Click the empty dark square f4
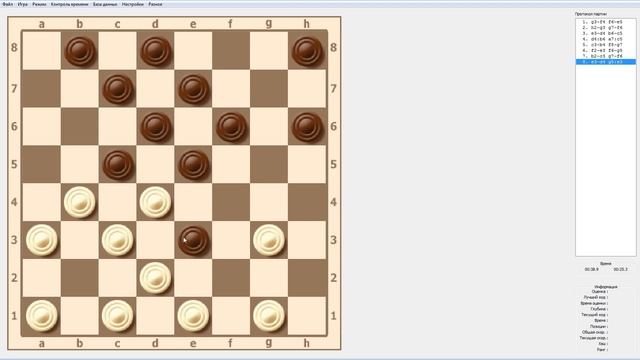Image resolution: width=640 pixels, height=360 pixels. pos(231,202)
